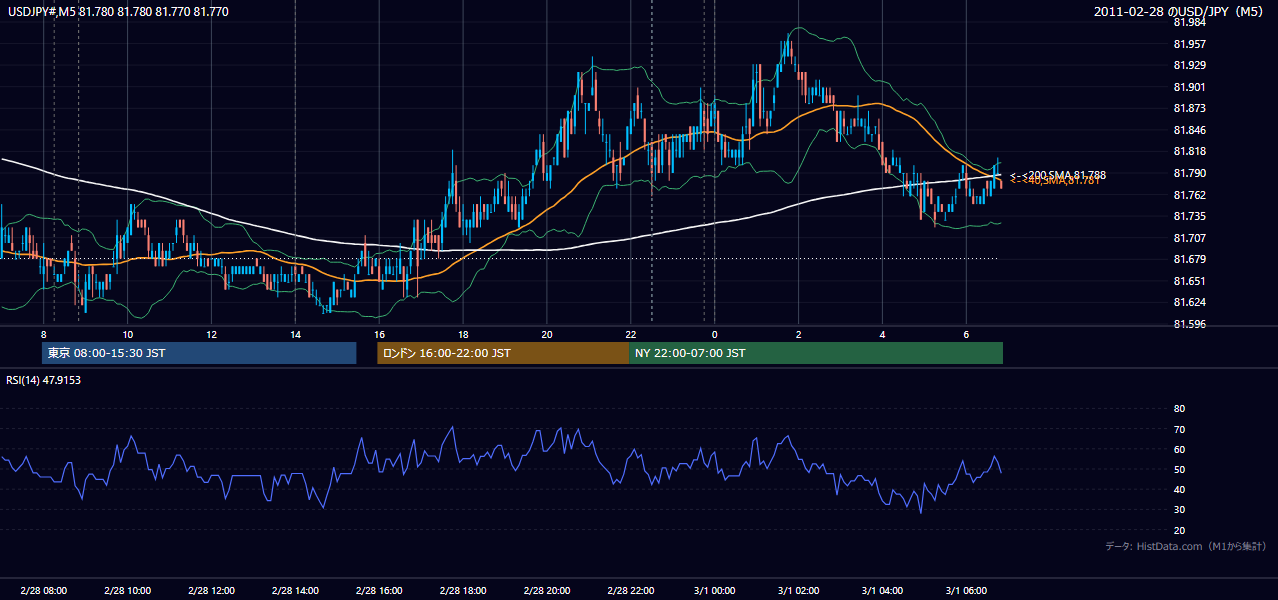This screenshot has height=600, width=1278.
Task: Click price axis label 81.624
Action: (x=1189, y=303)
